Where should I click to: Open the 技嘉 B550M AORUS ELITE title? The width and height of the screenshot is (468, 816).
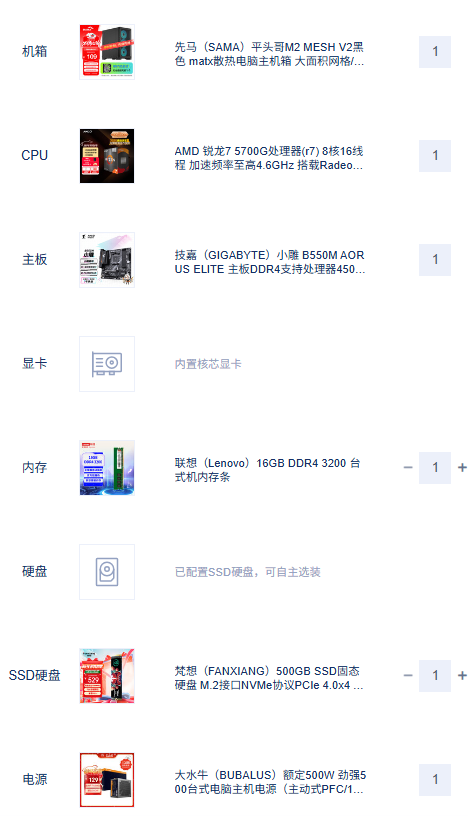(x=270, y=262)
